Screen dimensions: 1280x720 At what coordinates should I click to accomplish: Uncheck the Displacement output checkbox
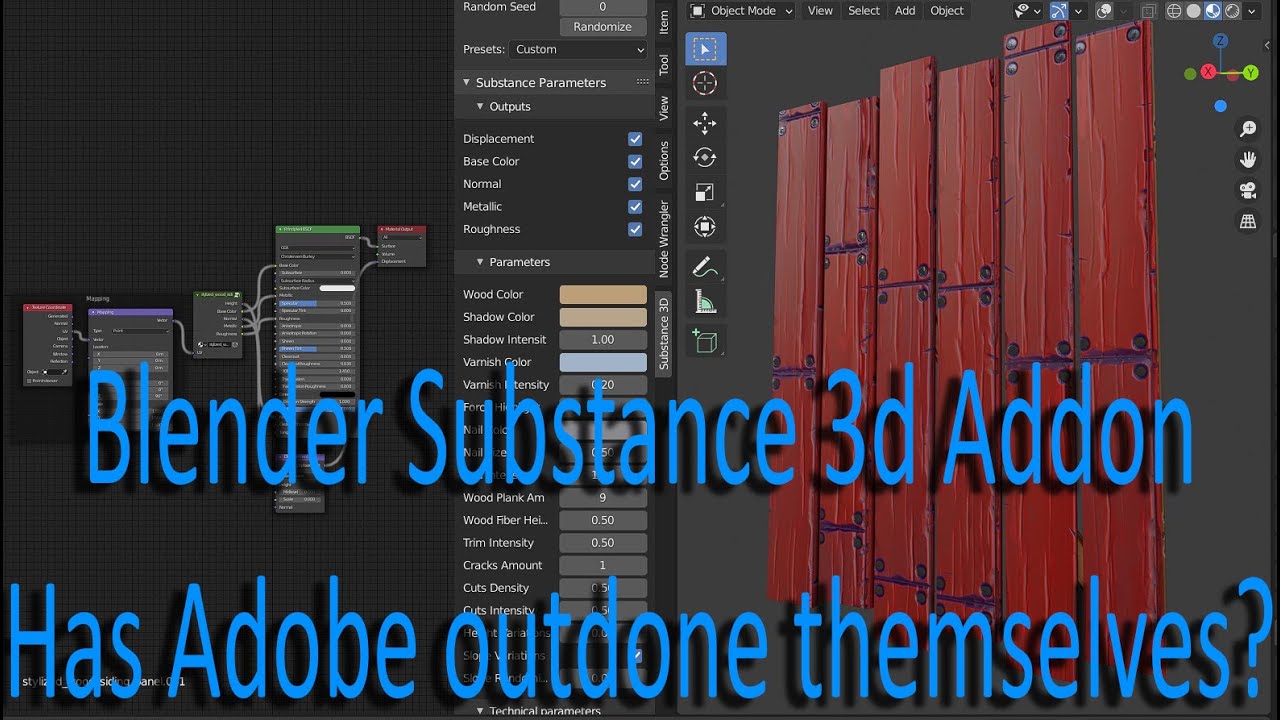(635, 139)
